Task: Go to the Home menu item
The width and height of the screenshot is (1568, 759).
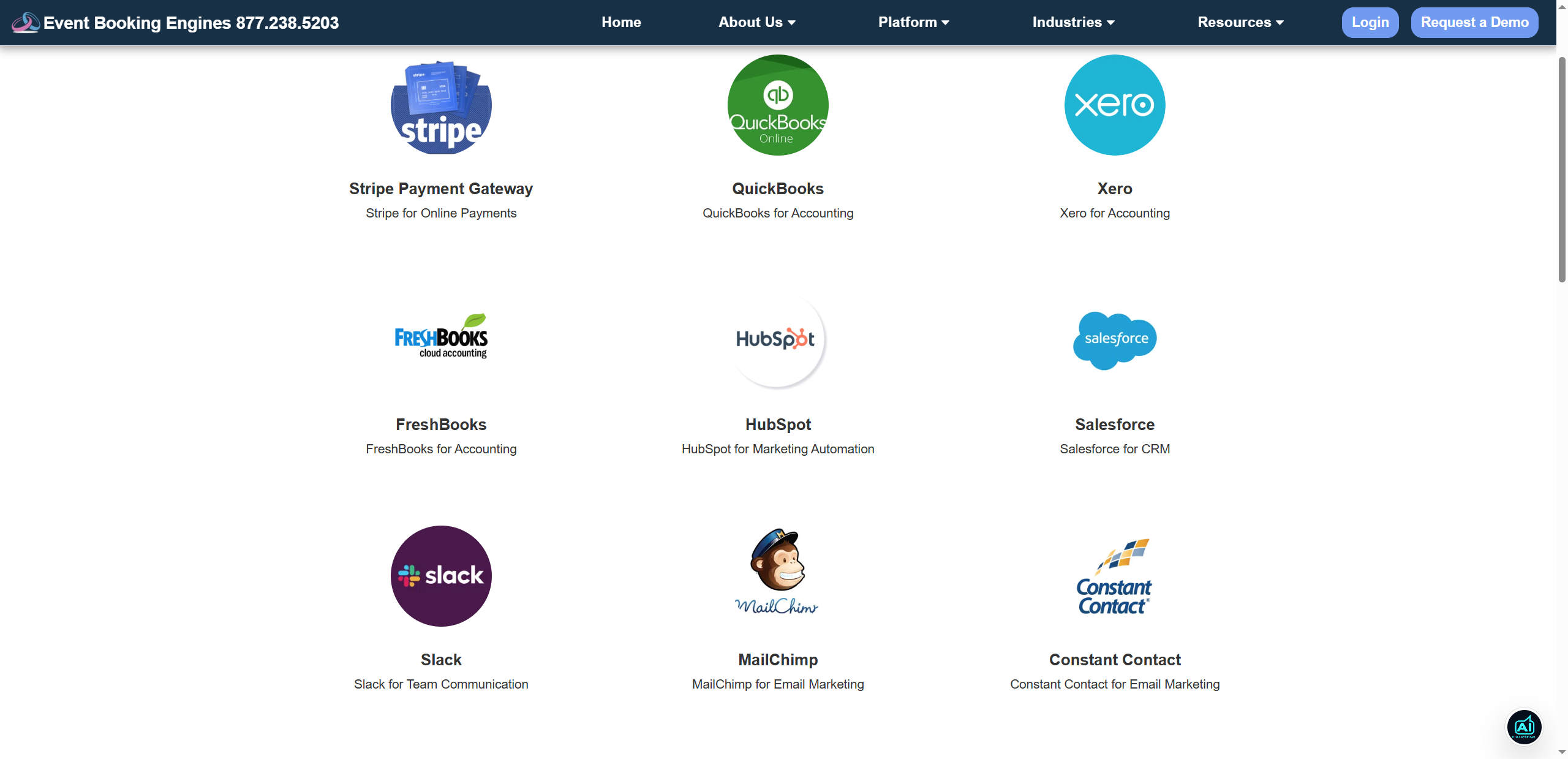Action: pos(620,22)
